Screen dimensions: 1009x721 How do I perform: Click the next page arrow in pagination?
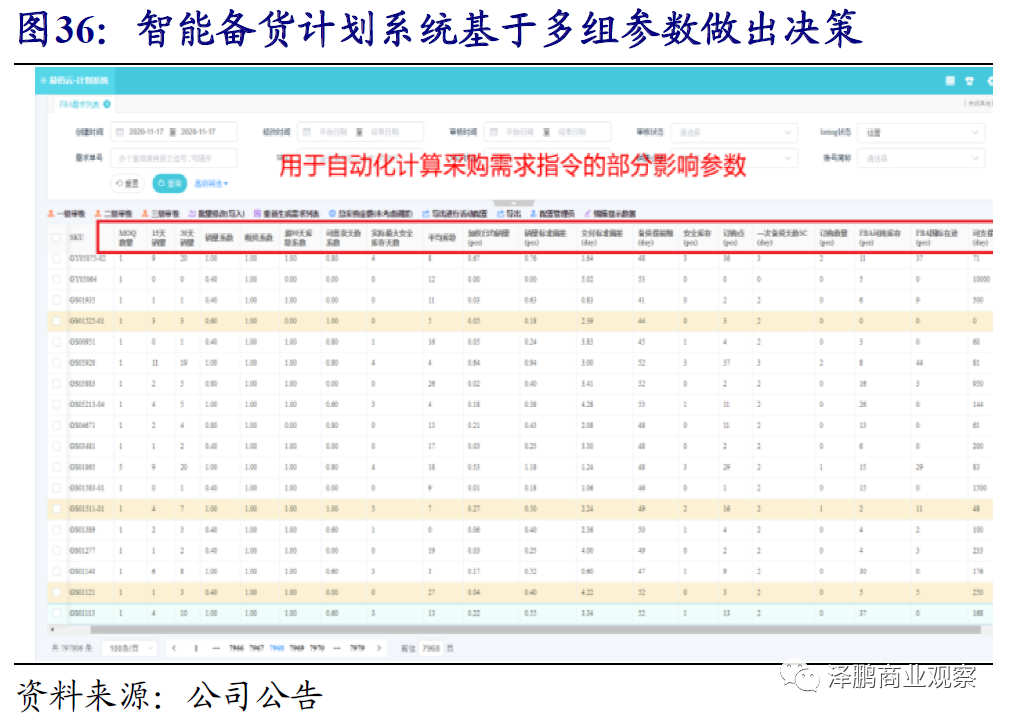(x=379, y=648)
